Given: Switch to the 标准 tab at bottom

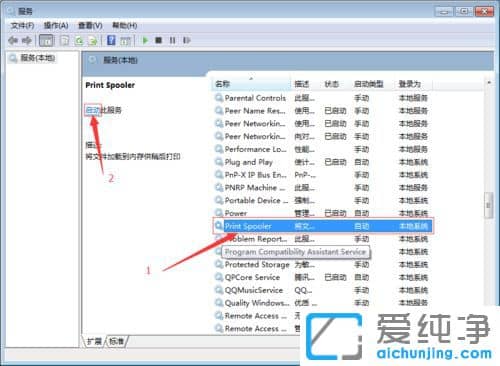Looking at the screenshot, I should tap(116, 341).
